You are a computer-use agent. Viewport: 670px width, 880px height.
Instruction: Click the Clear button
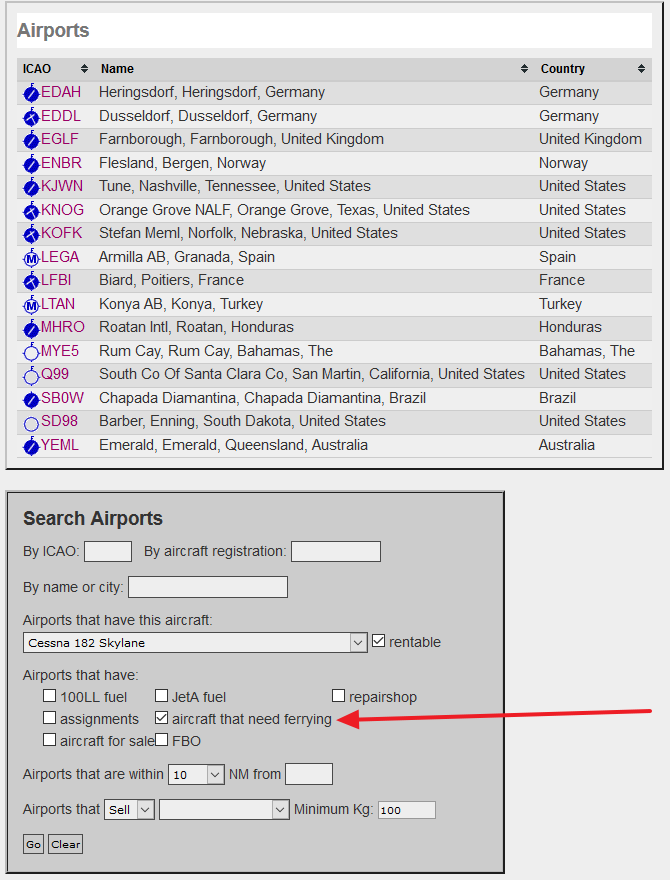click(66, 844)
